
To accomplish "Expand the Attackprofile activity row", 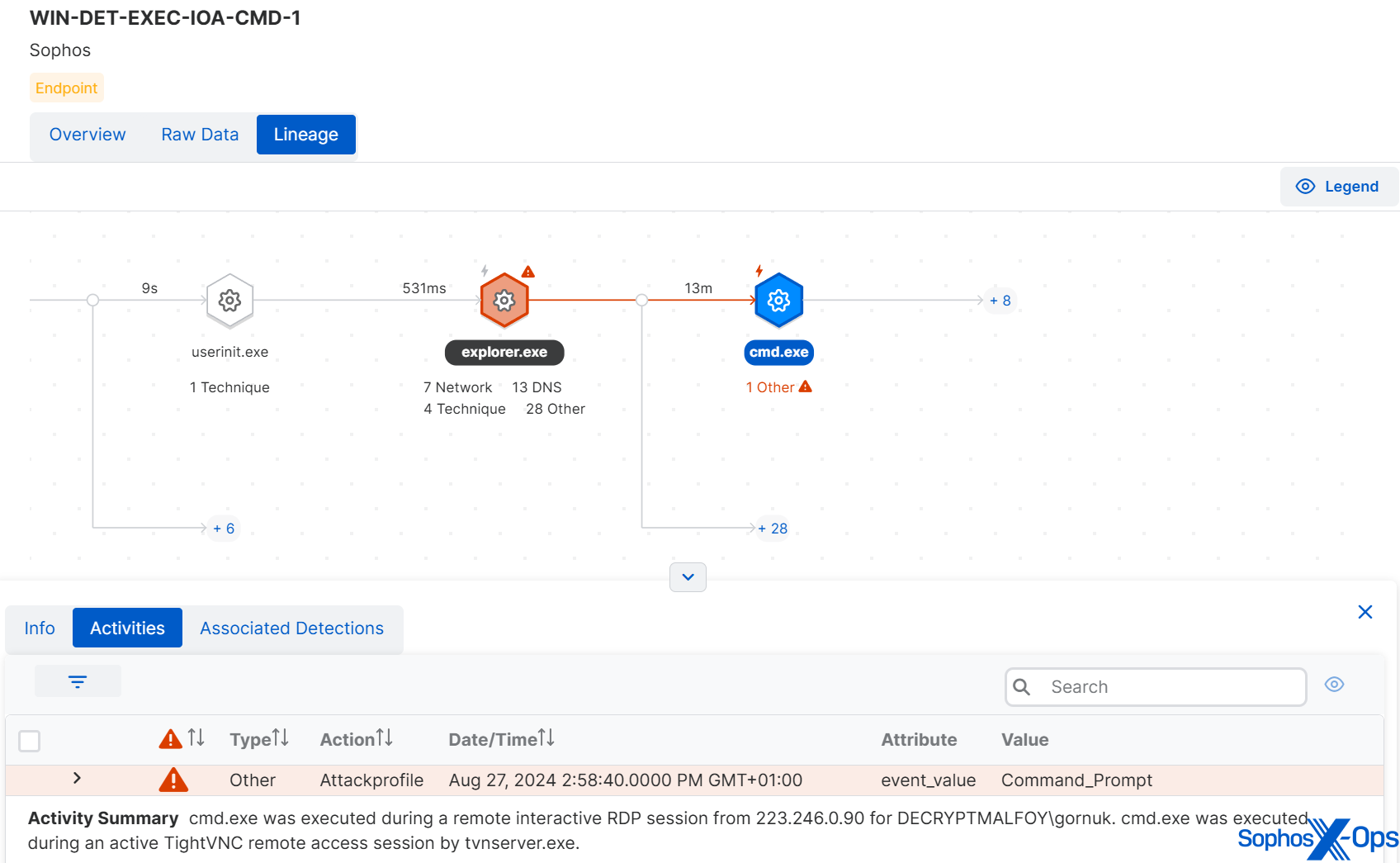I will point(77,779).
